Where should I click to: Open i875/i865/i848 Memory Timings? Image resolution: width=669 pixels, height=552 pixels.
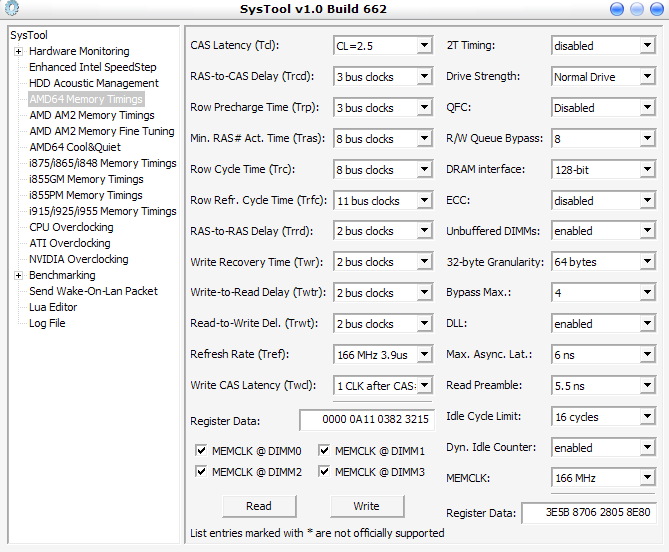click(102, 163)
